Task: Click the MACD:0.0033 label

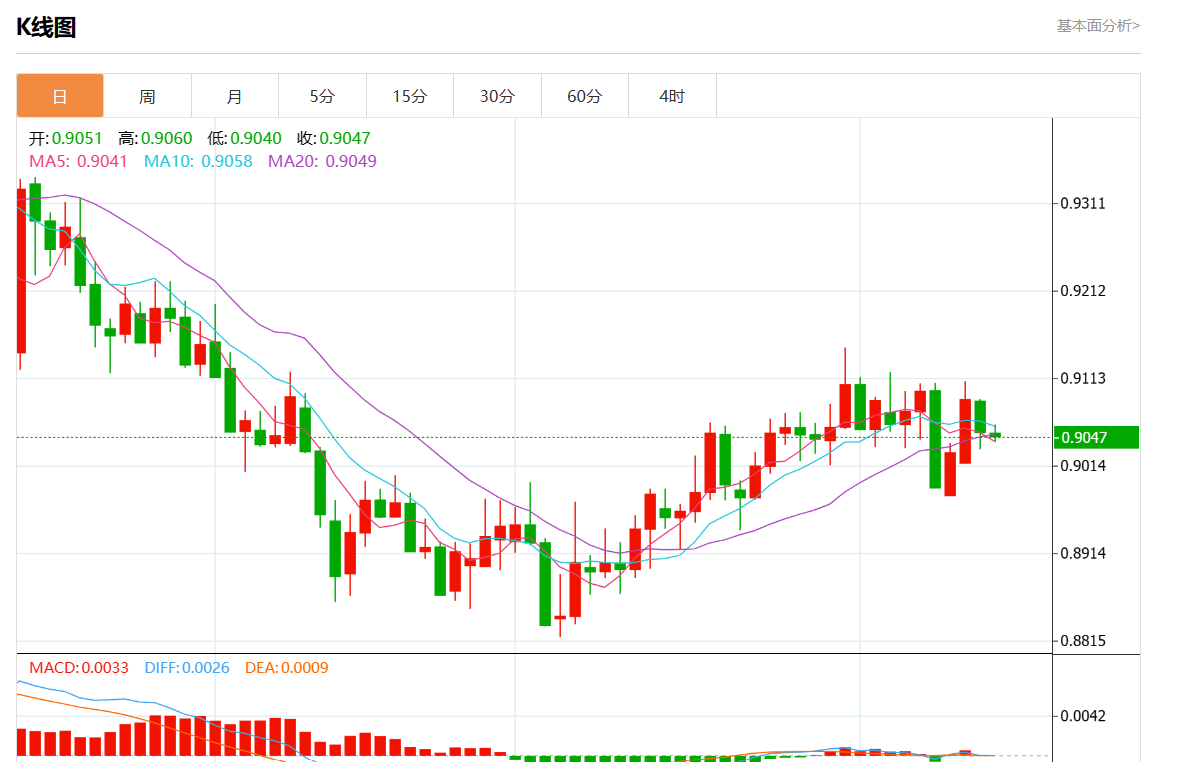Action: tap(79, 668)
